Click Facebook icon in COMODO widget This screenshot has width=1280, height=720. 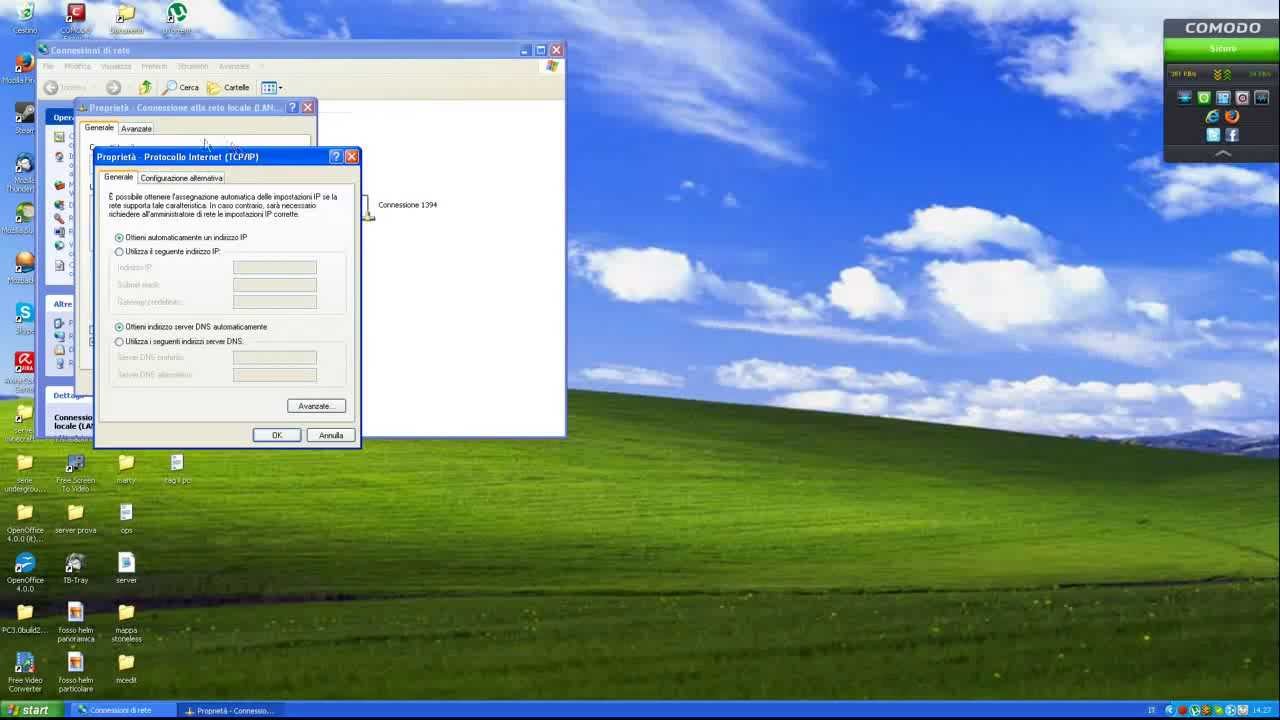(1232, 135)
